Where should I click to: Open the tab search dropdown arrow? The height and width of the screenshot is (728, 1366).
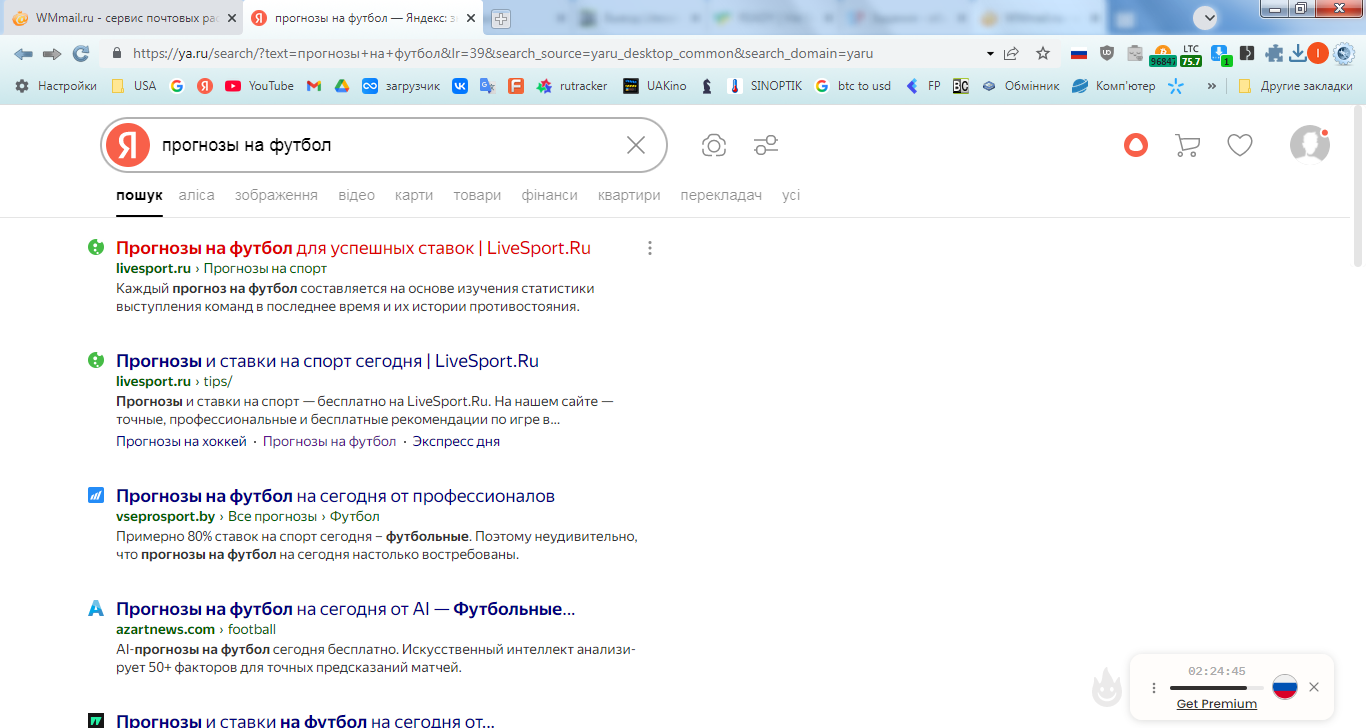point(1208,17)
